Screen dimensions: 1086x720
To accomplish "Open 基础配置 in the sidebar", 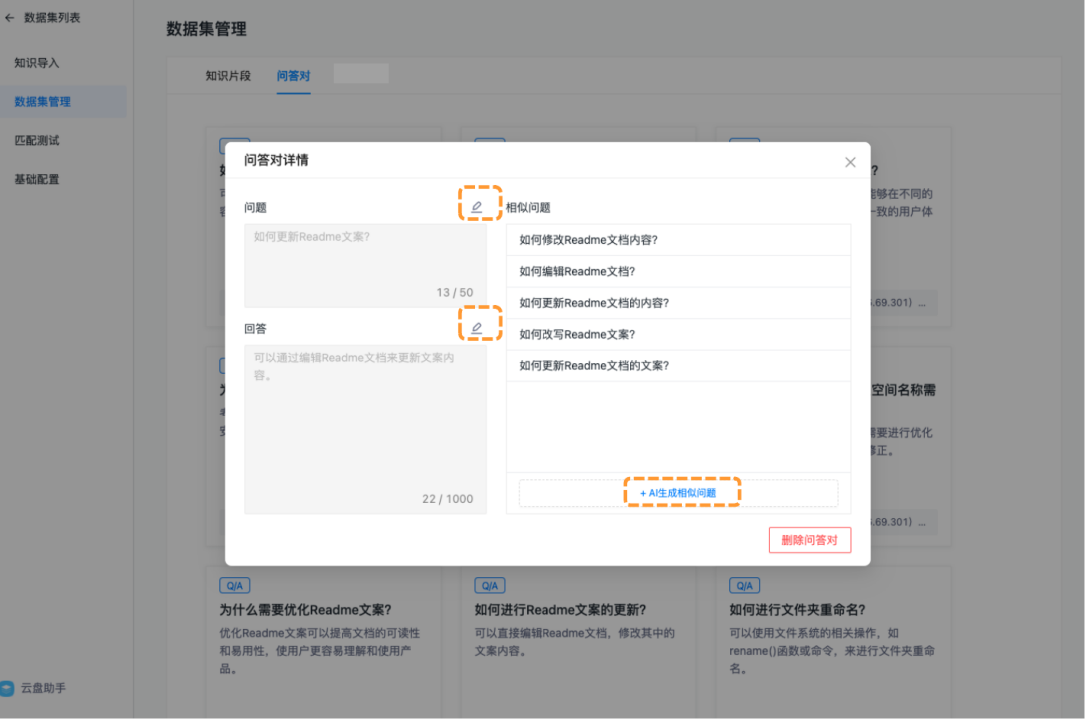I will click(x=37, y=180).
